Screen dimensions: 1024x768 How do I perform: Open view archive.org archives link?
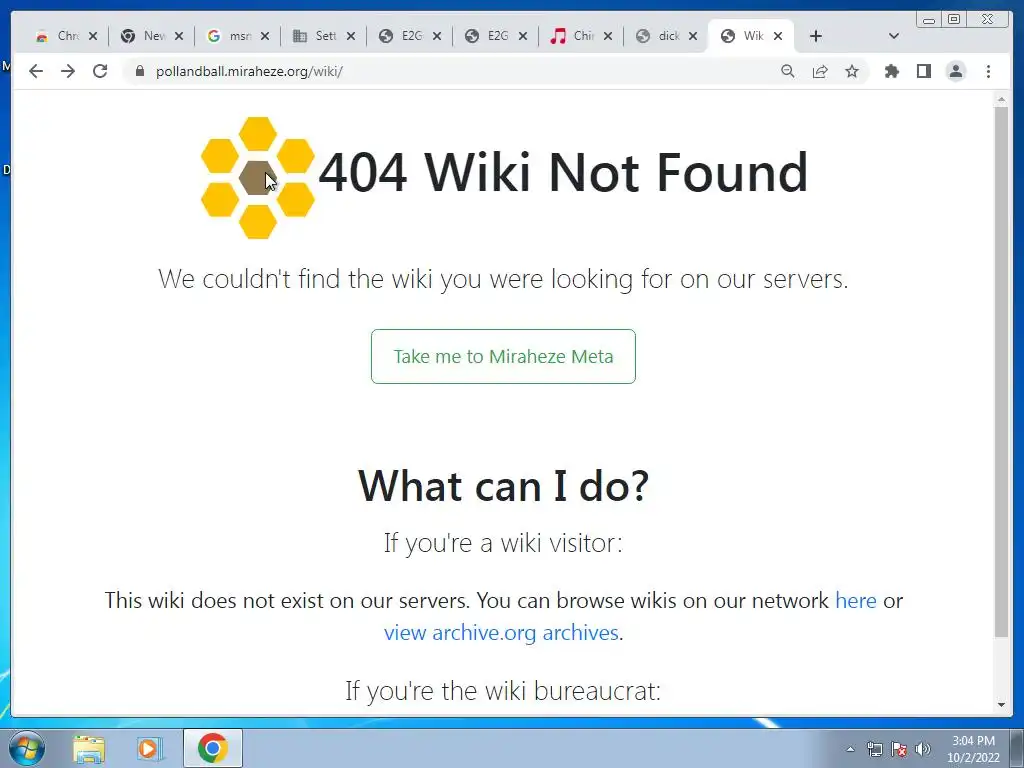pos(501,632)
